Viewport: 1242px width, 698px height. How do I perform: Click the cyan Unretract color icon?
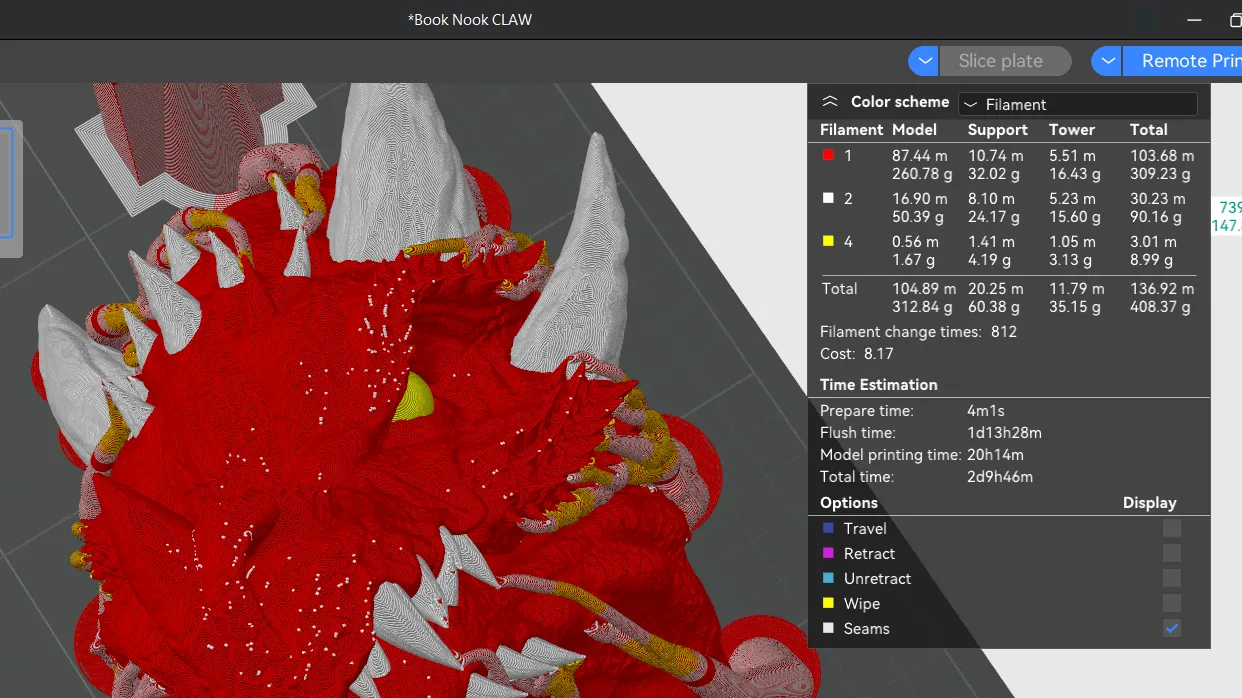click(827, 578)
